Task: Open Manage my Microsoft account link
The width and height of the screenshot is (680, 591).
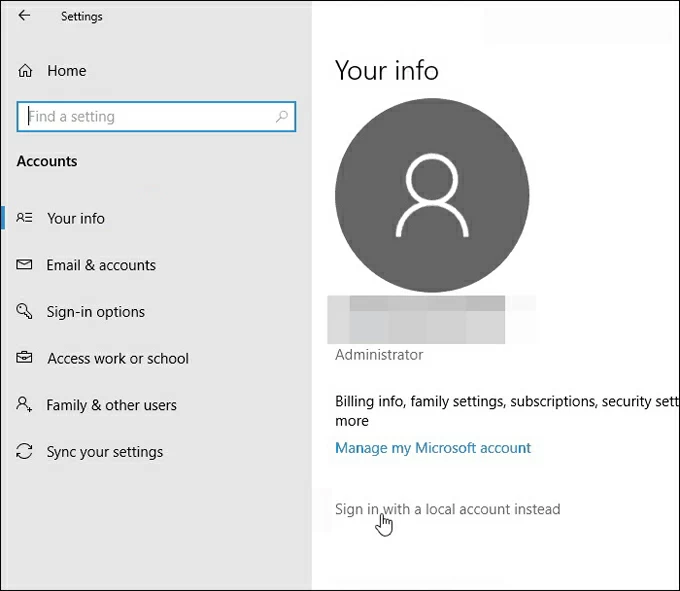Action: [433, 448]
